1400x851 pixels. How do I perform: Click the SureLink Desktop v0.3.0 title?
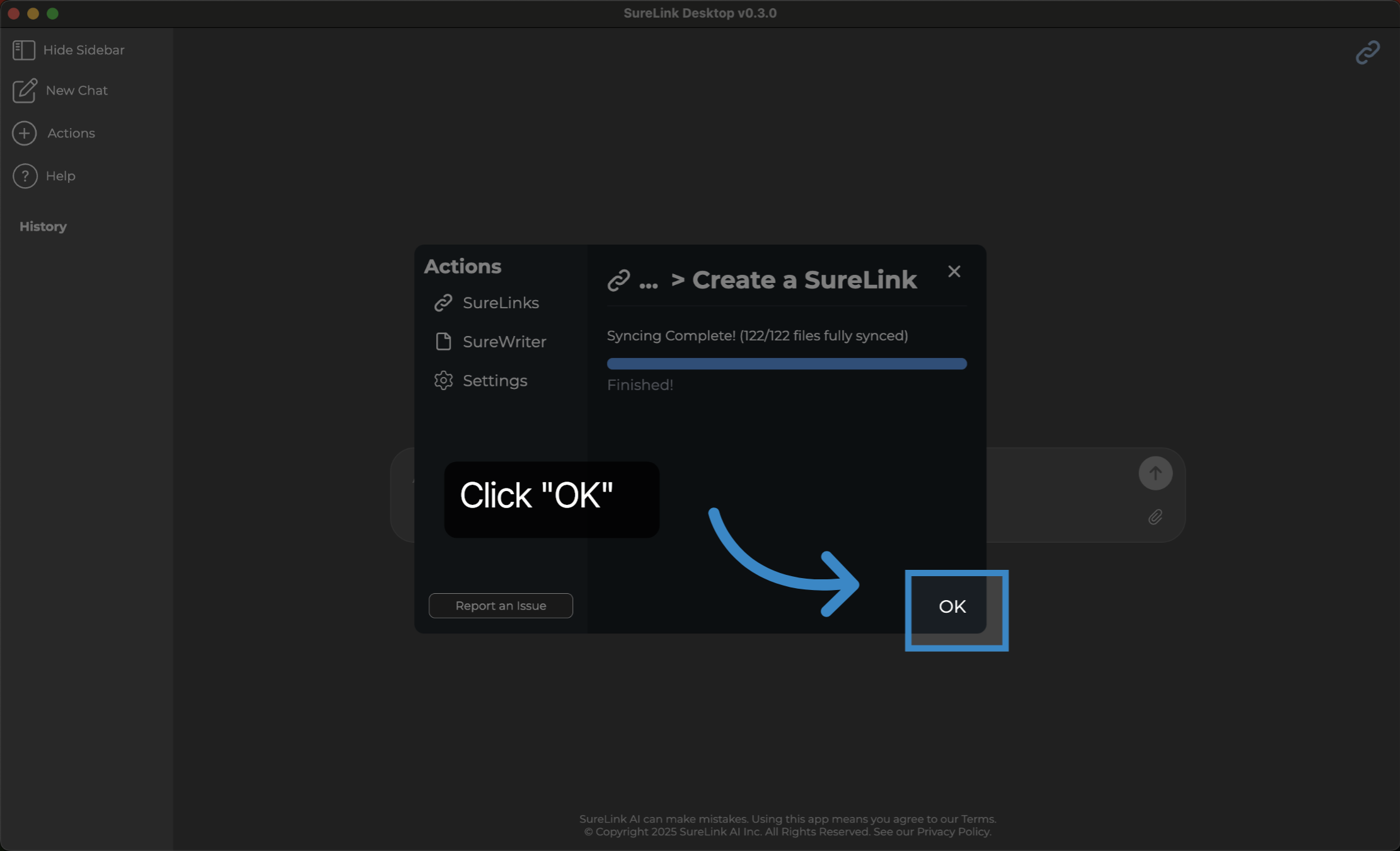(700, 13)
